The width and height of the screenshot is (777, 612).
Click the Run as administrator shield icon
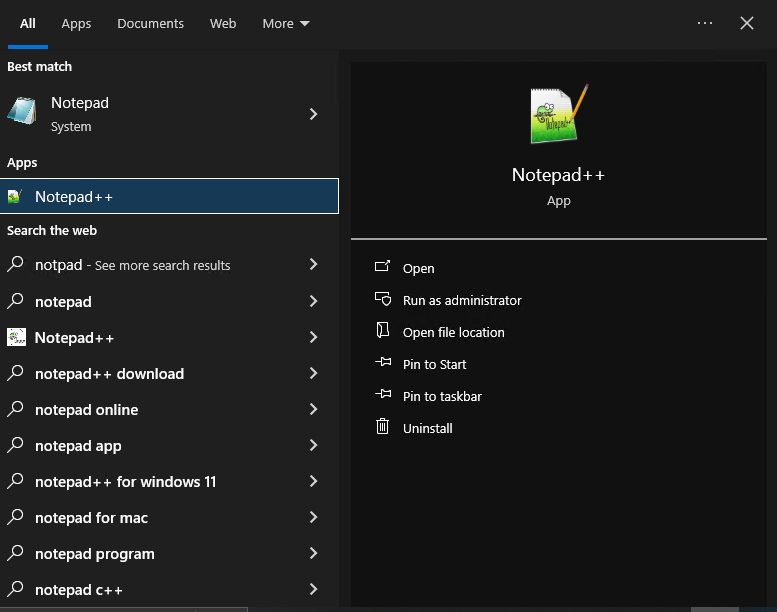(x=383, y=299)
